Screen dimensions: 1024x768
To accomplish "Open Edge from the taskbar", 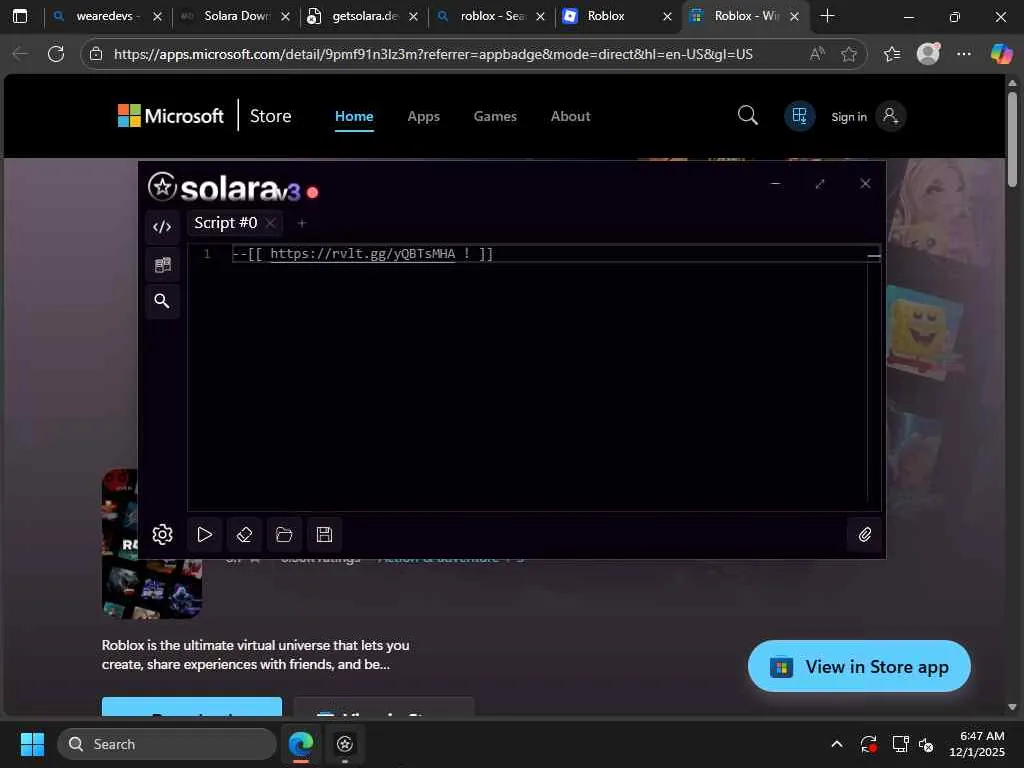I will (x=300, y=744).
